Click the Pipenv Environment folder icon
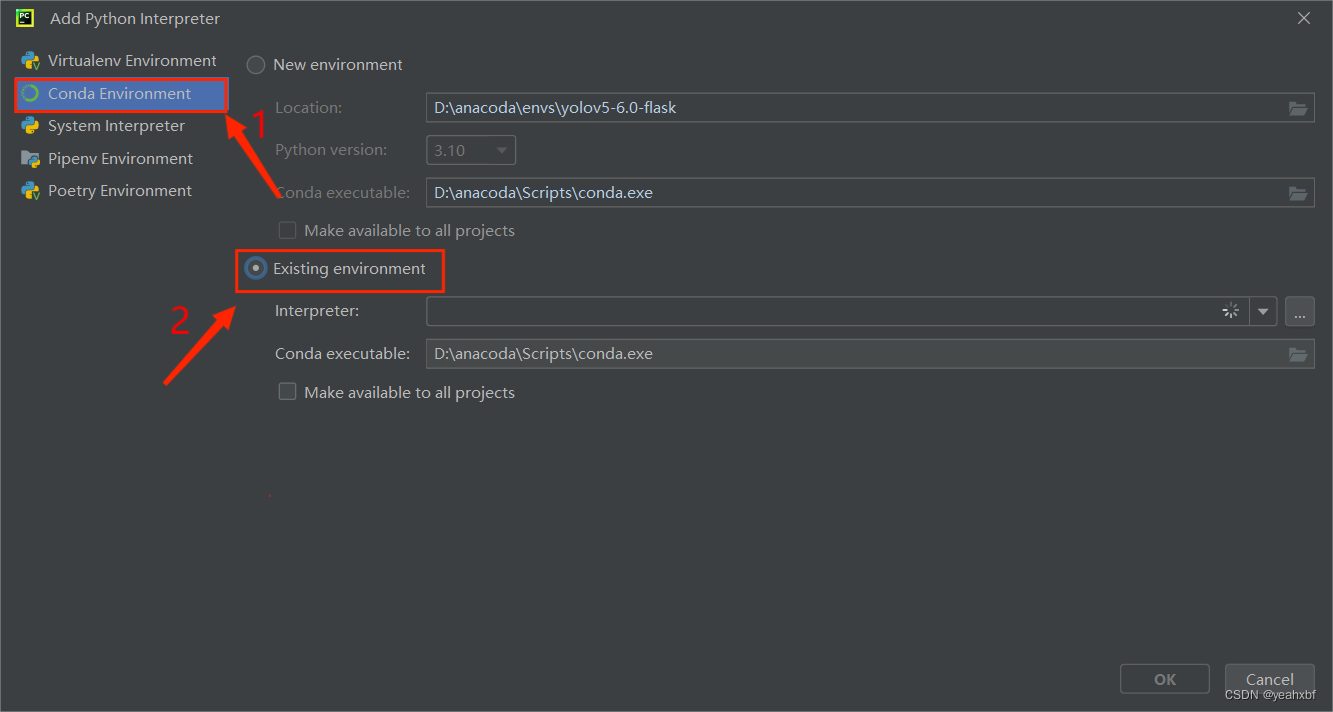The image size is (1333, 712). pyautogui.click(x=30, y=159)
